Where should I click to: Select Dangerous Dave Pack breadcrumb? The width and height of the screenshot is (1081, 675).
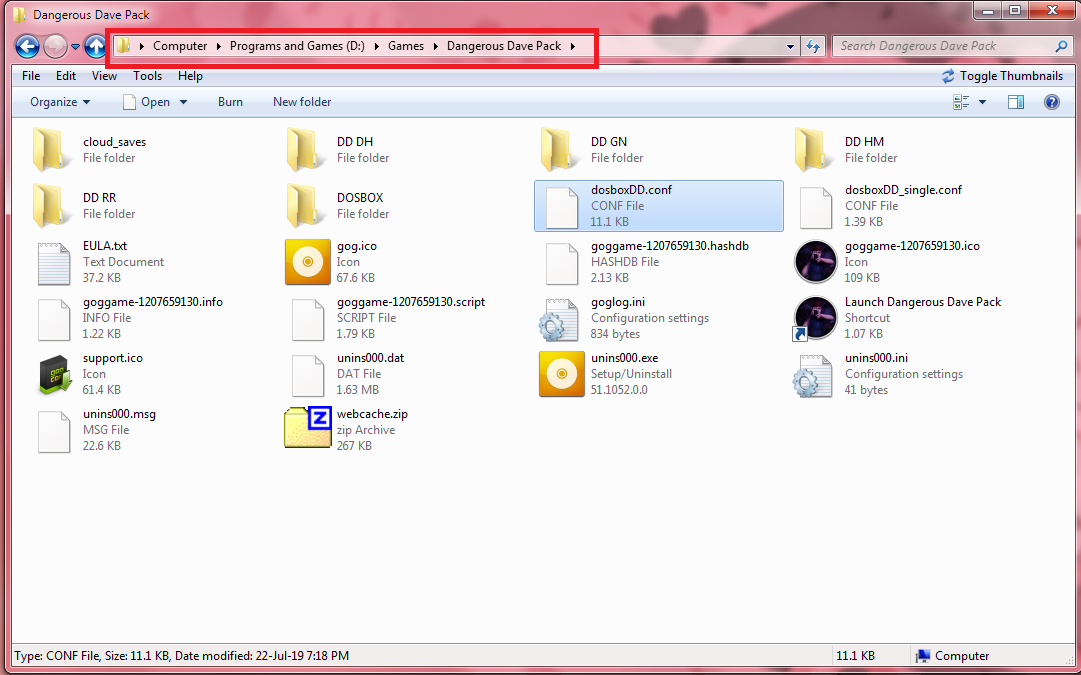[x=504, y=46]
